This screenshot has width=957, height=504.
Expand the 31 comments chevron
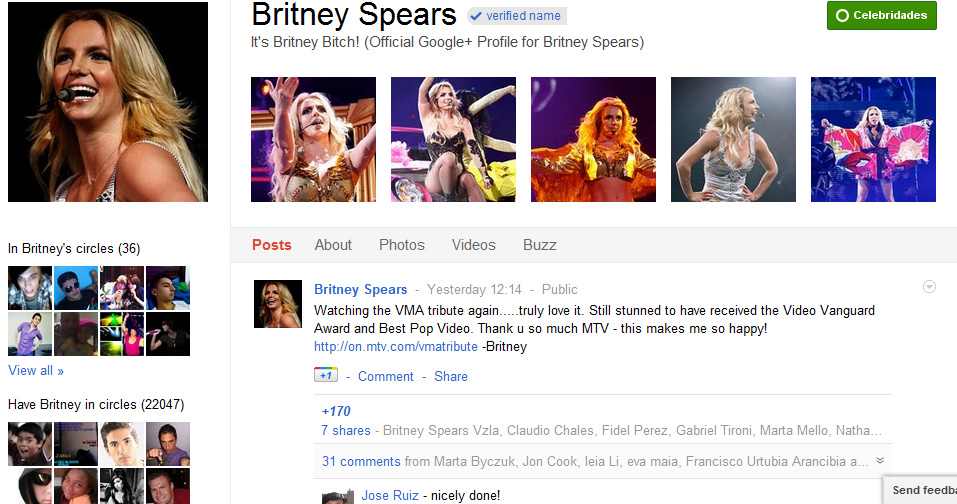click(x=880, y=461)
